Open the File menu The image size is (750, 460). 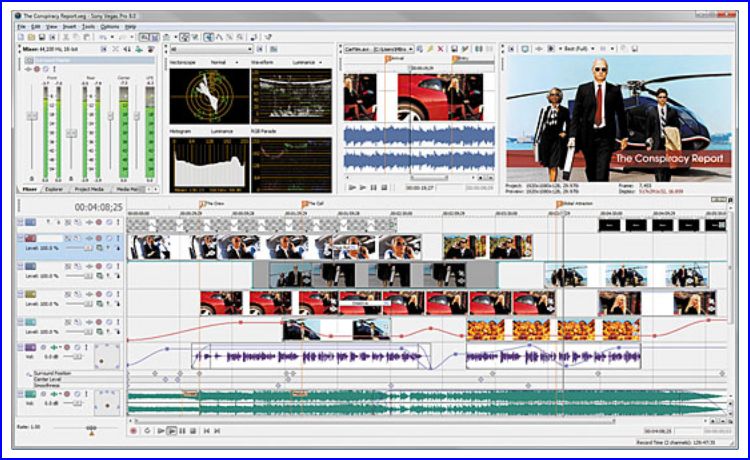22,26
